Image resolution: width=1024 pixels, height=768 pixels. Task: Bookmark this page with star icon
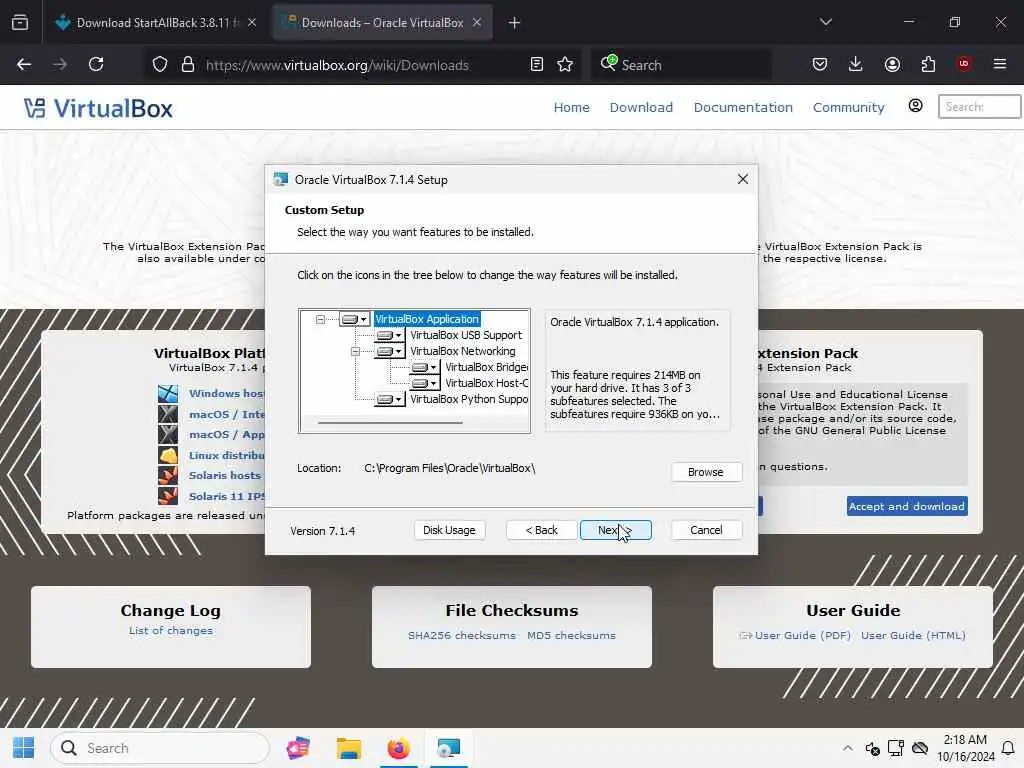[x=565, y=65]
